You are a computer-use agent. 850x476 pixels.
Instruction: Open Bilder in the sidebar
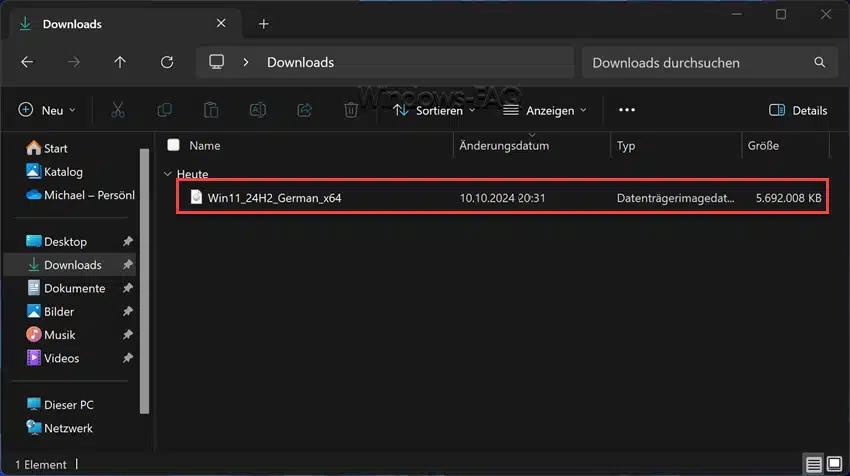tap(50, 311)
